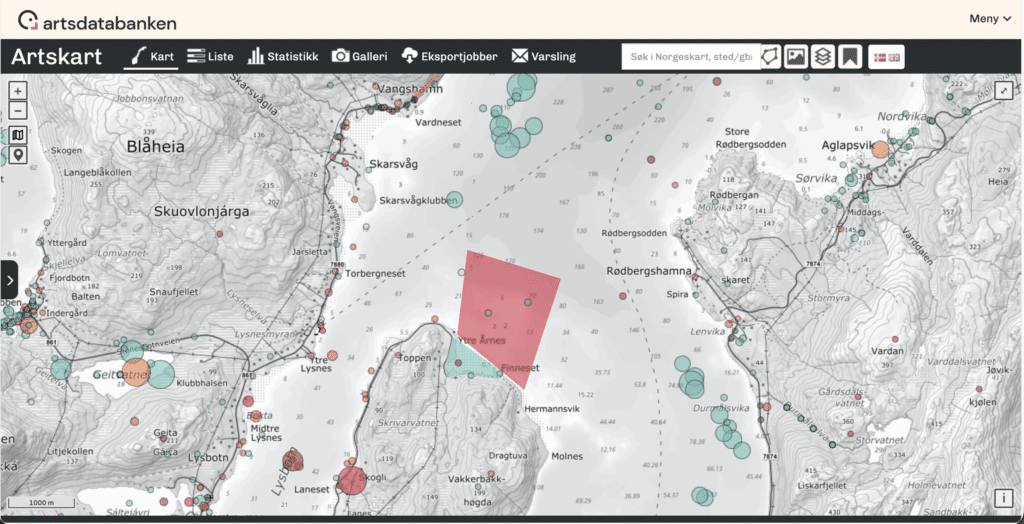Expand the Meny dropdown
1024x524 pixels.
click(990, 19)
